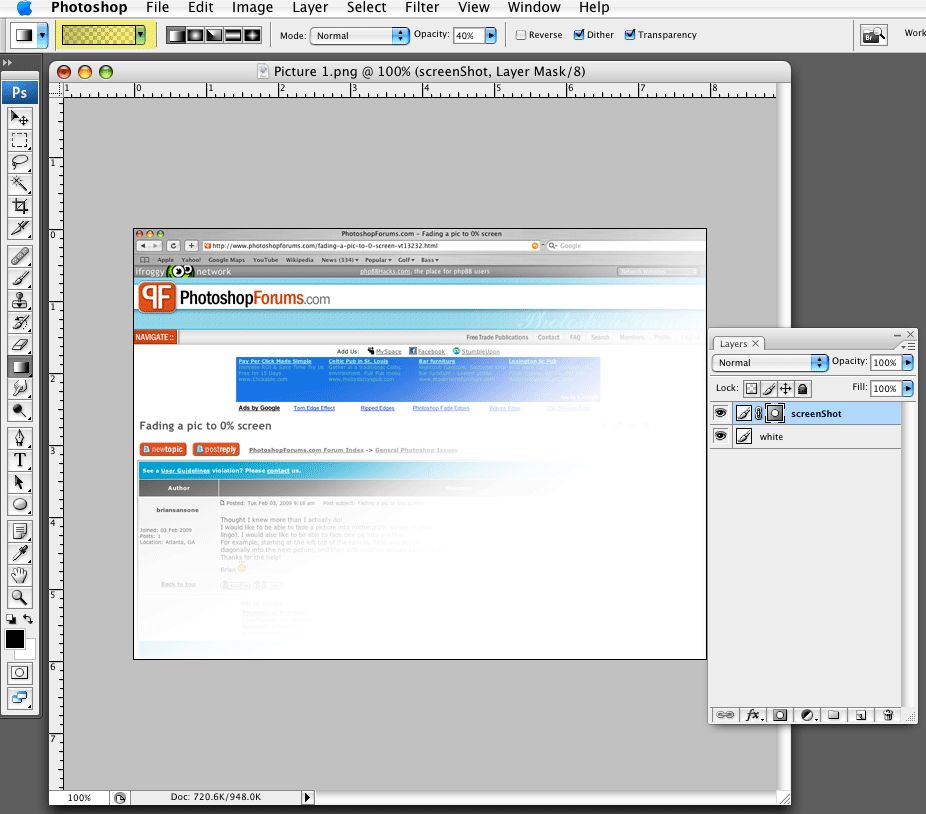
Task: Hide the screenShot layer via eye icon
Action: point(720,413)
